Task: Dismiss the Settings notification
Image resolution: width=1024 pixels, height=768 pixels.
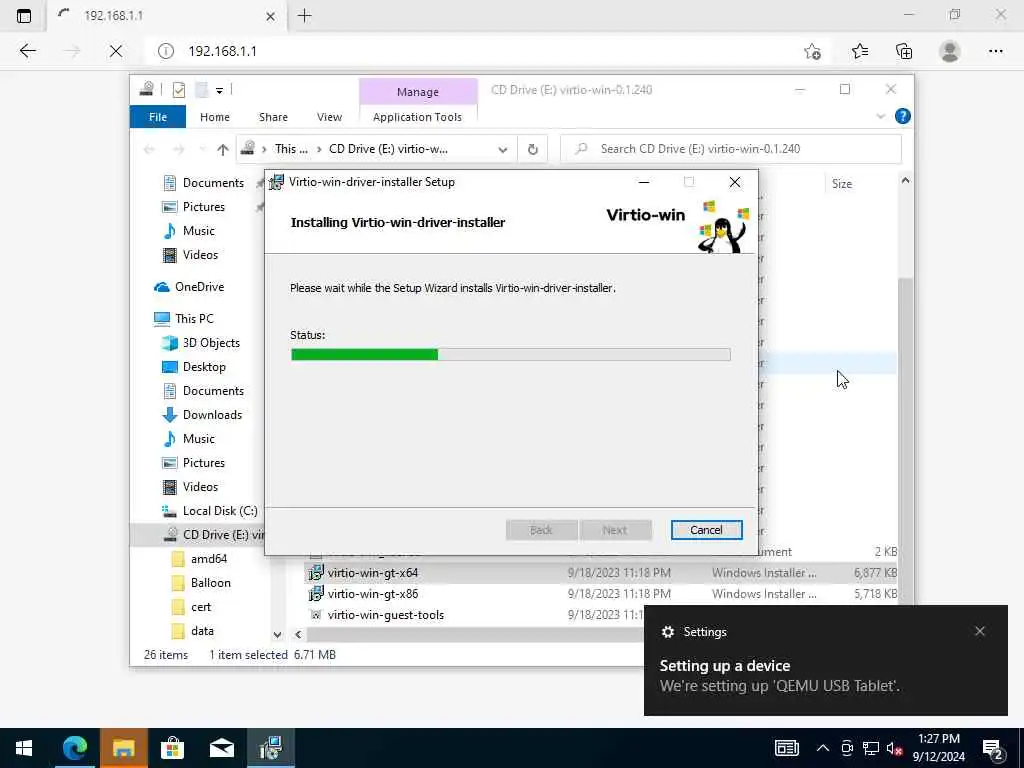Action: [980, 631]
